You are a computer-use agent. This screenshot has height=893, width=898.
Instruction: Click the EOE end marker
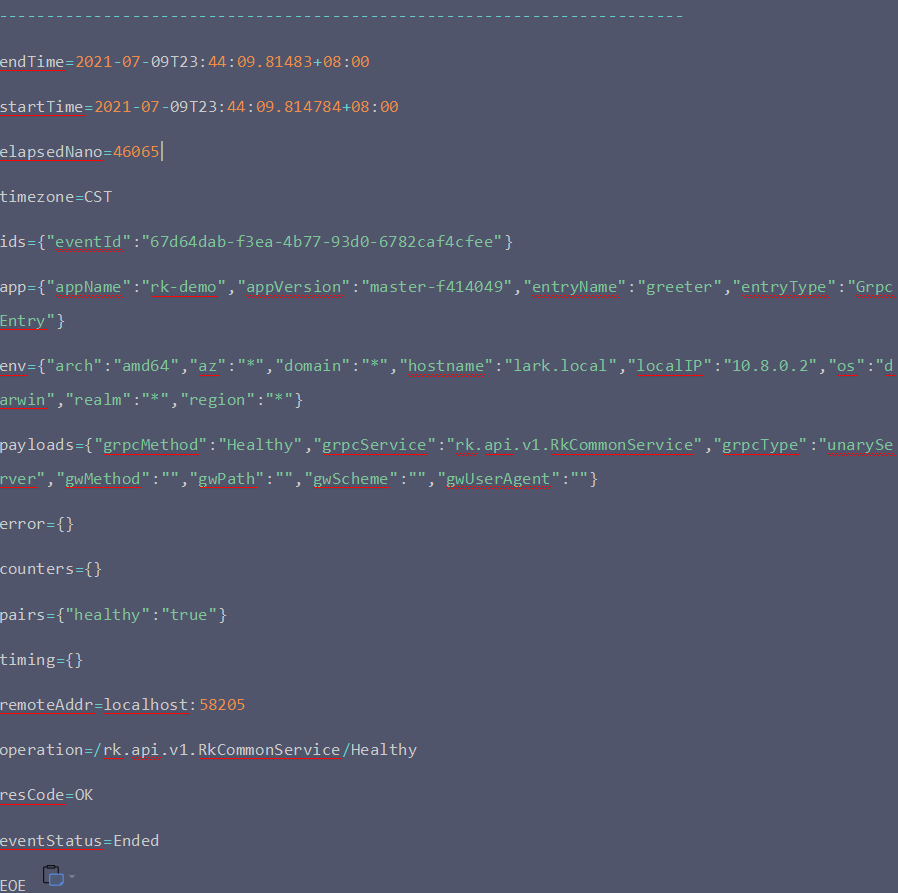click(x=13, y=886)
